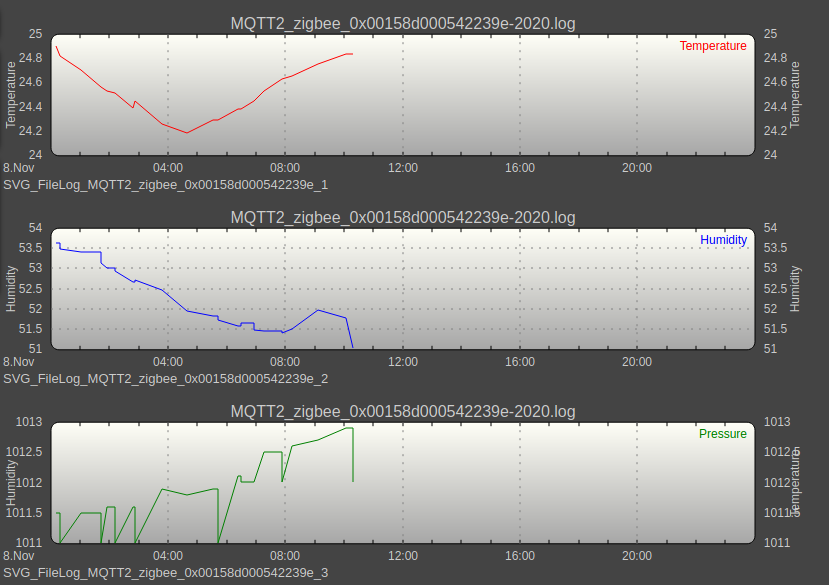Click the 12:00 time label under the Temperature plot
Viewport: 829px width, 585px height.
click(x=403, y=168)
